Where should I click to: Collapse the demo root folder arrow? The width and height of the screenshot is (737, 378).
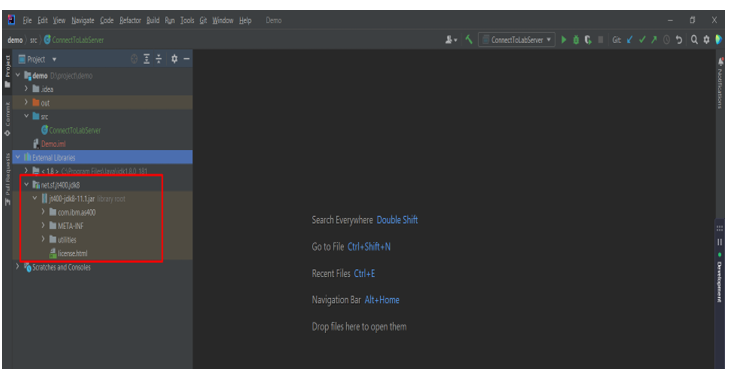[18, 75]
